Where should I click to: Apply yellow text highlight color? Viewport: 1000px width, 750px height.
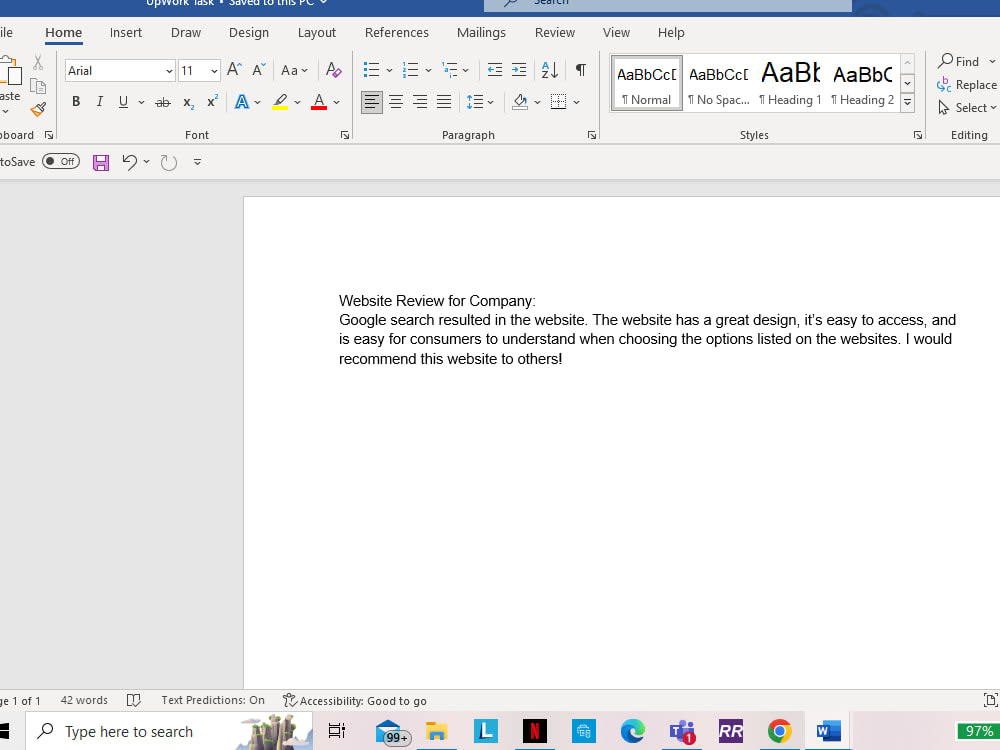point(280,102)
